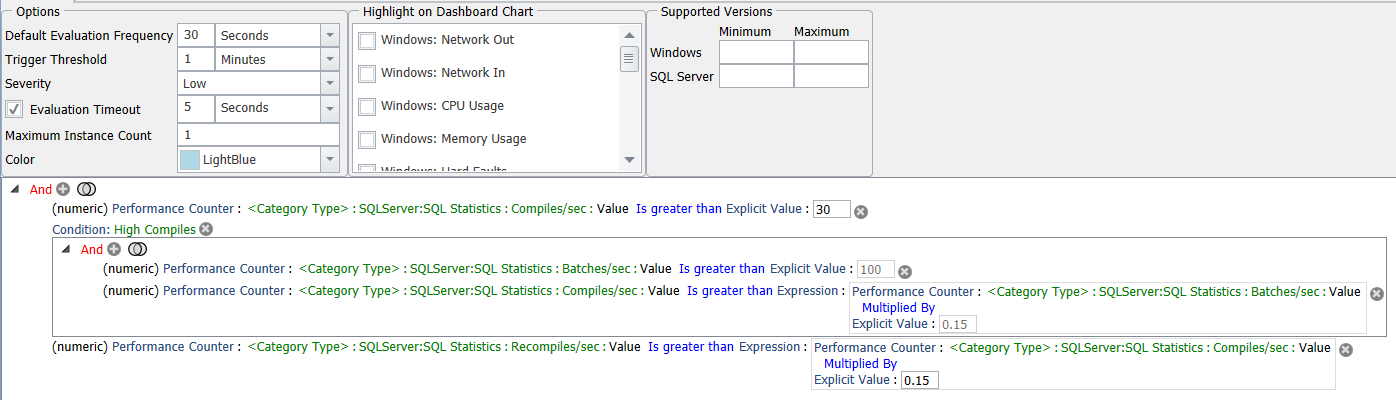This screenshot has height=400, width=1396.
Task: Open Evaluation Timeout Seconds dropdown
Action: 329,107
